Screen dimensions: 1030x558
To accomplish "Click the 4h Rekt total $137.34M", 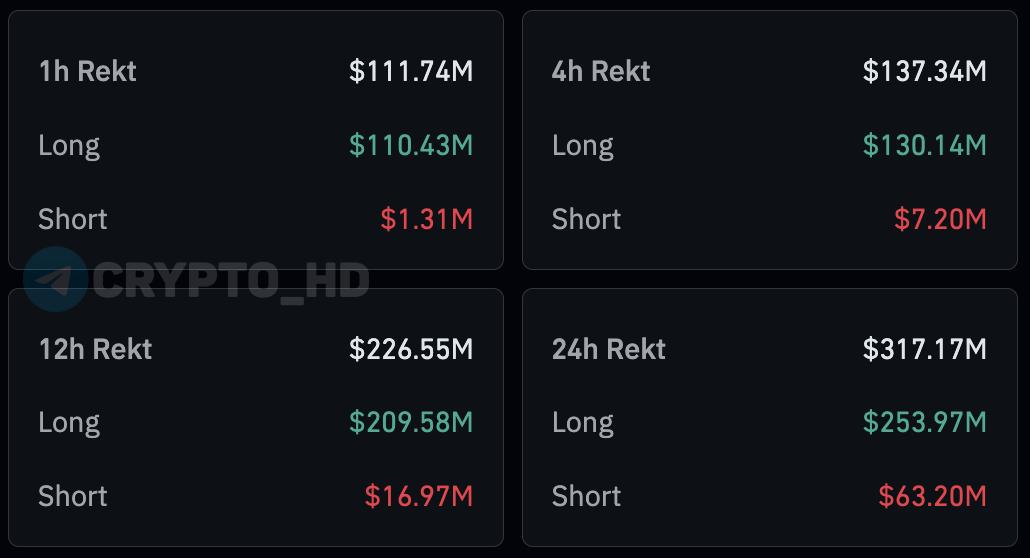I will pyautogui.click(x=925, y=71).
